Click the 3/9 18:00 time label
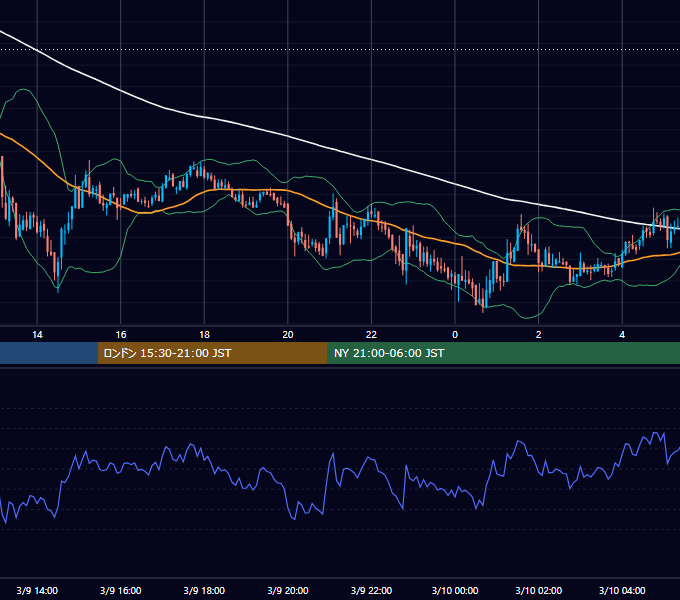Screen dimensions: 680x600 click(x=204, y=590)
